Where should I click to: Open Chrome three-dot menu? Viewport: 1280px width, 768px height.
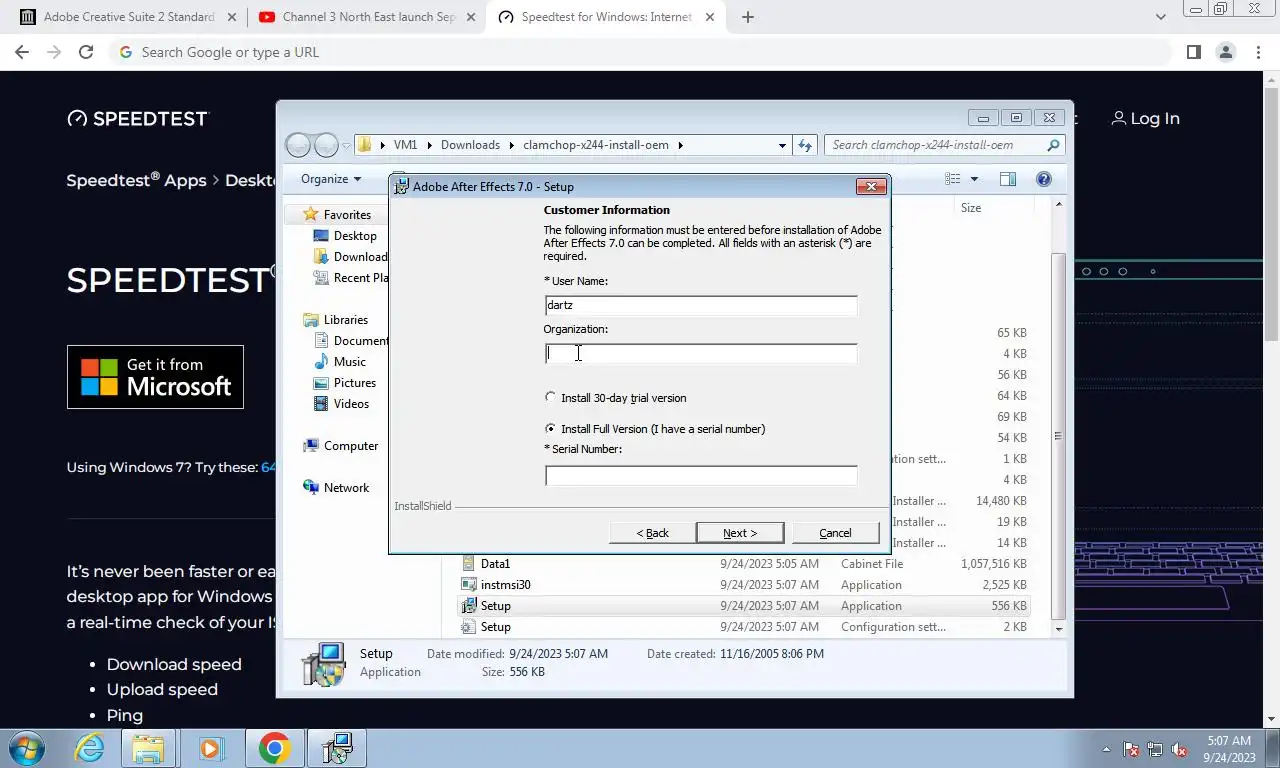(x=1258, y=52)
